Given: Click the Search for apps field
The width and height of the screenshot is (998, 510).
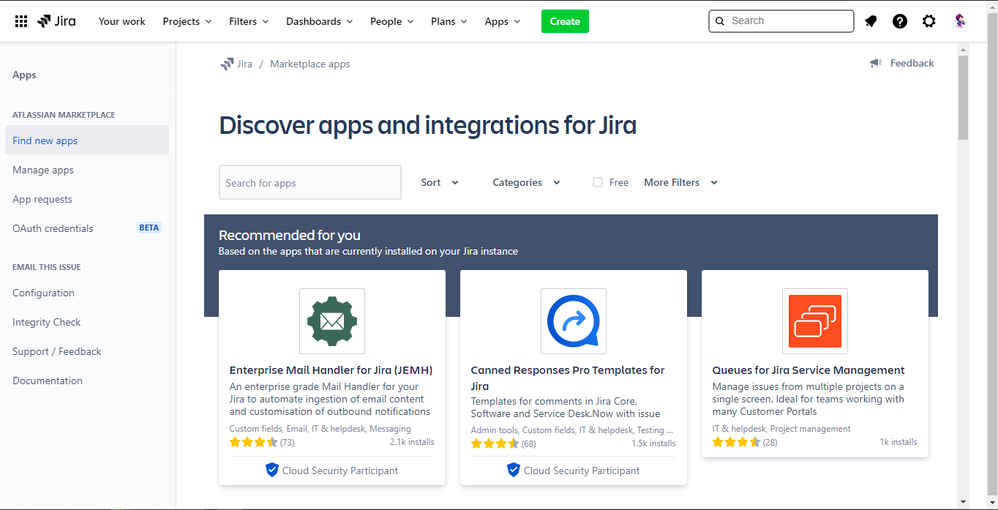Looking at the screenshot, I should (310, 183).
